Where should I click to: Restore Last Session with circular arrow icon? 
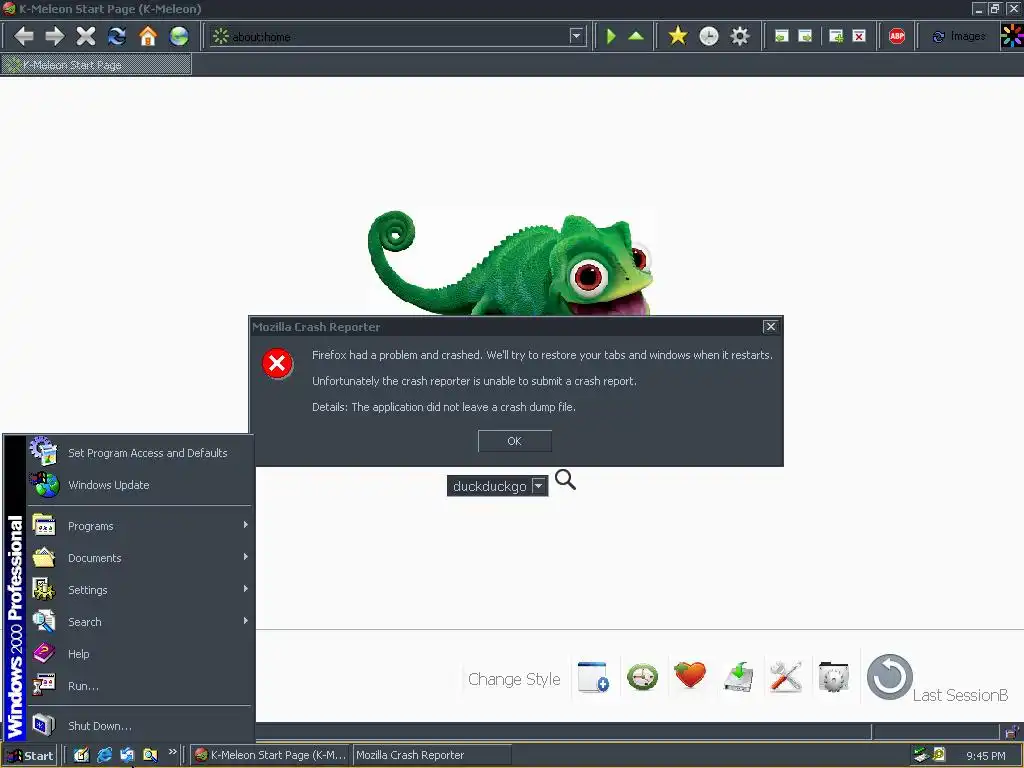(889, 677)
